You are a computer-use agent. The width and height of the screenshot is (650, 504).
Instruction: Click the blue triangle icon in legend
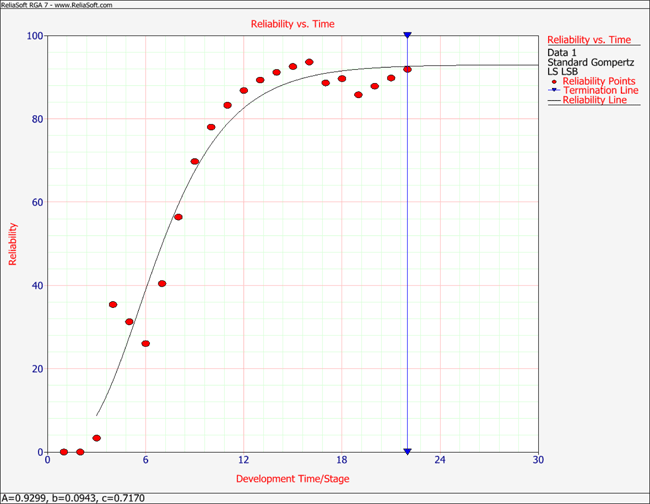pyautogui.click(x=556, y=91)
